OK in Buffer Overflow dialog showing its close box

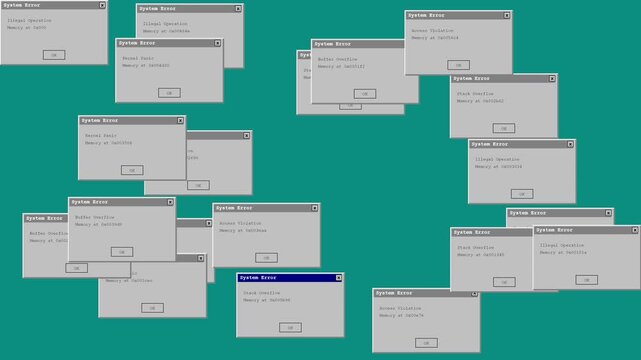click(x=122, y=252)
